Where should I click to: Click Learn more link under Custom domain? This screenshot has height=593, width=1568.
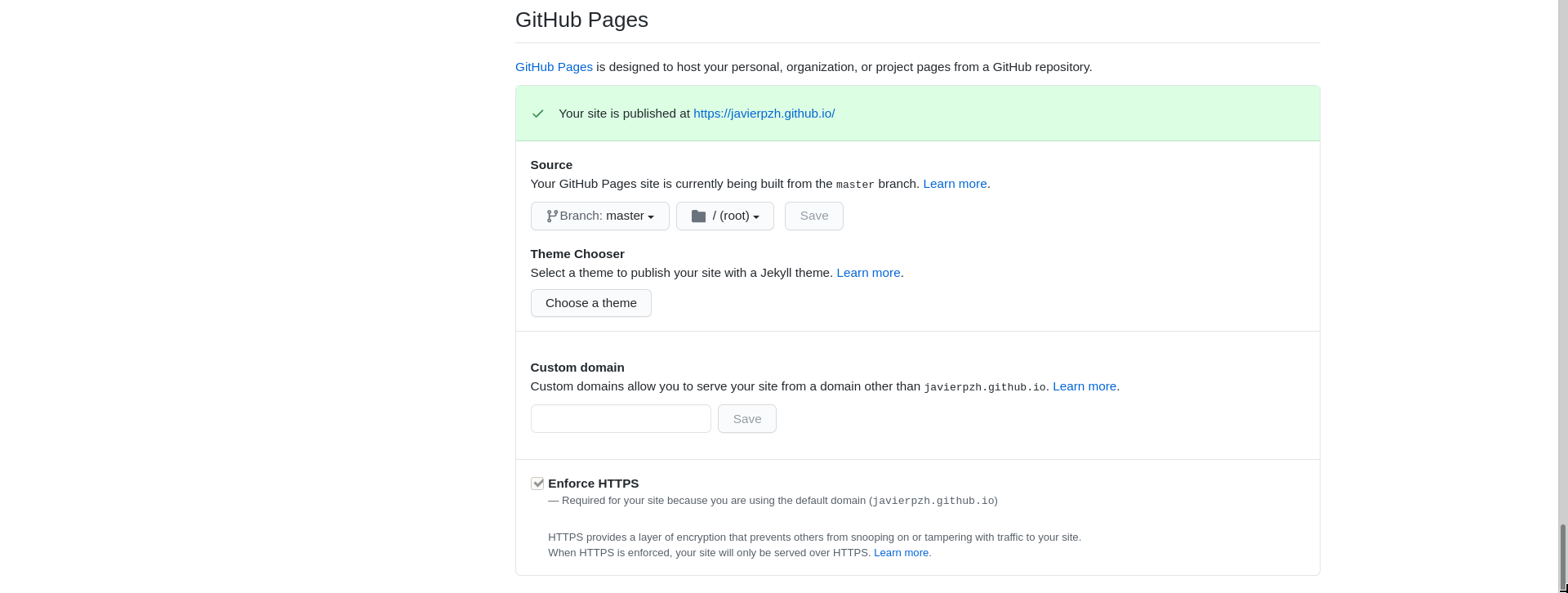pyautogui.click(x=1085, y=386)
